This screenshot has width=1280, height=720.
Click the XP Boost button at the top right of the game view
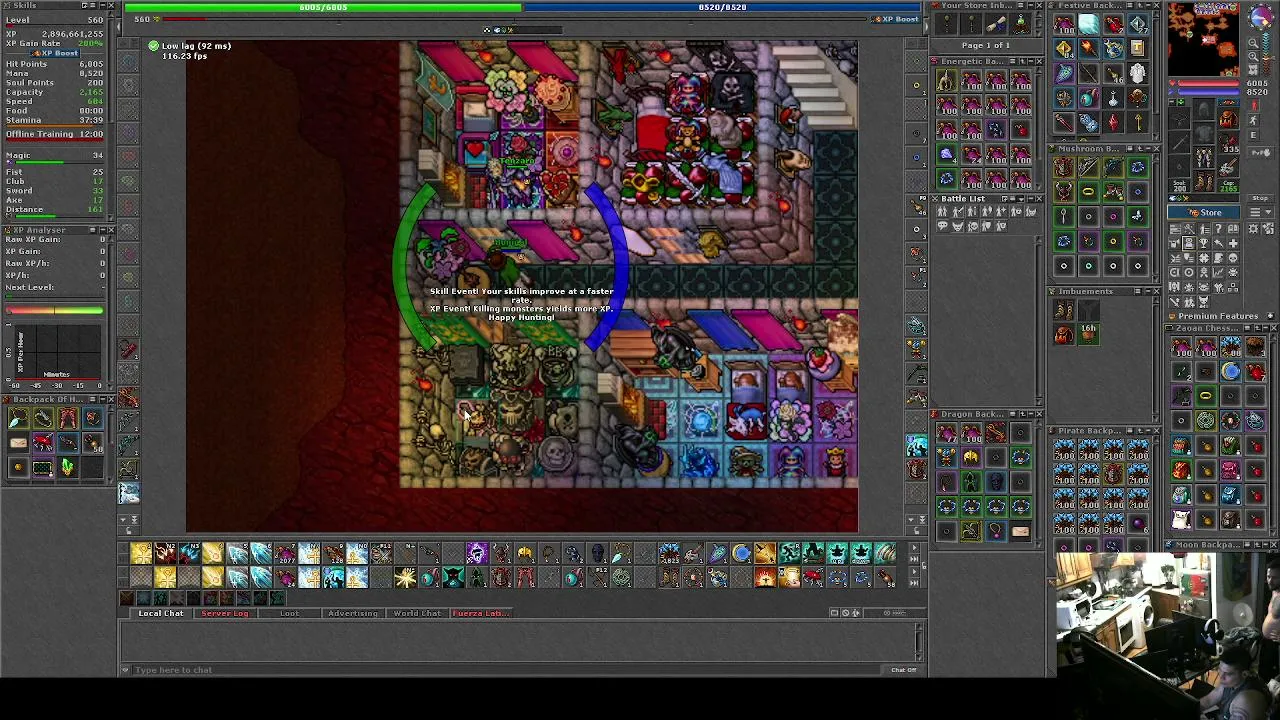tap(896, 19)
